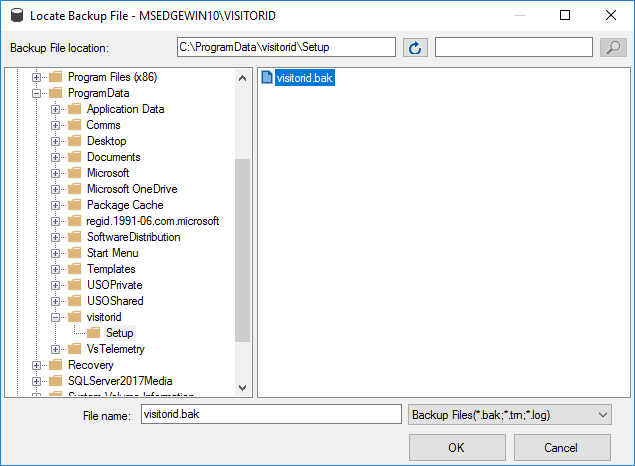Select the visitorid.bak file icon
Image resolution: width=635 pixels, height=466 pixels.
tap(267, 77)
